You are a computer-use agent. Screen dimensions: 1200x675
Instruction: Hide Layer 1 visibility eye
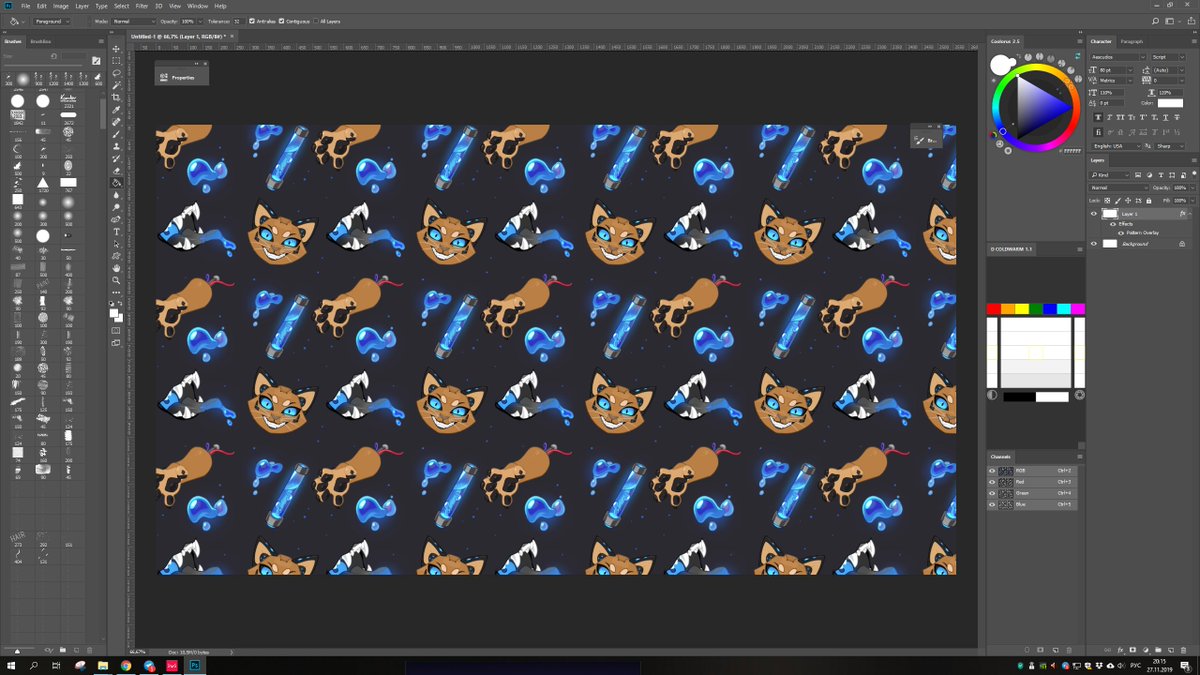pyautogui.click(x=1093, y=214)
